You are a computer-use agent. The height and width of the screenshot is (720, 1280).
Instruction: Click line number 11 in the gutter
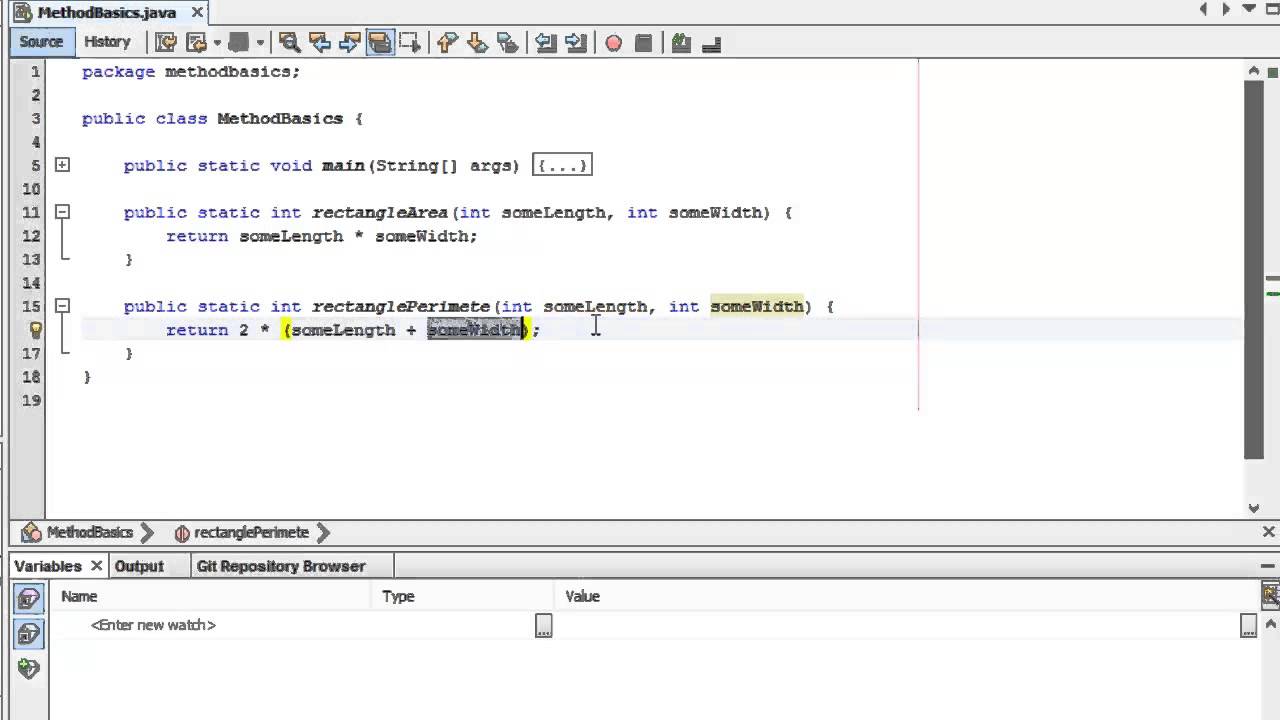[30, 212]
